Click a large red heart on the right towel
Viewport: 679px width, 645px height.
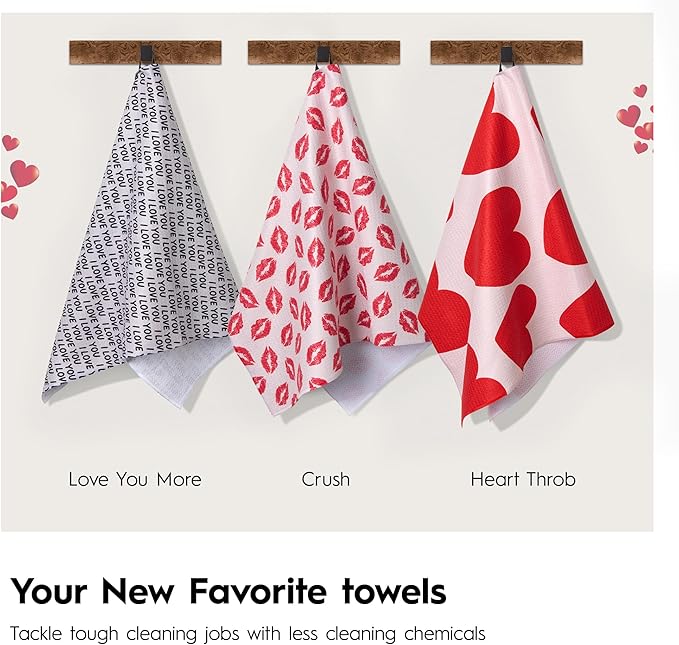coord(498,238)
